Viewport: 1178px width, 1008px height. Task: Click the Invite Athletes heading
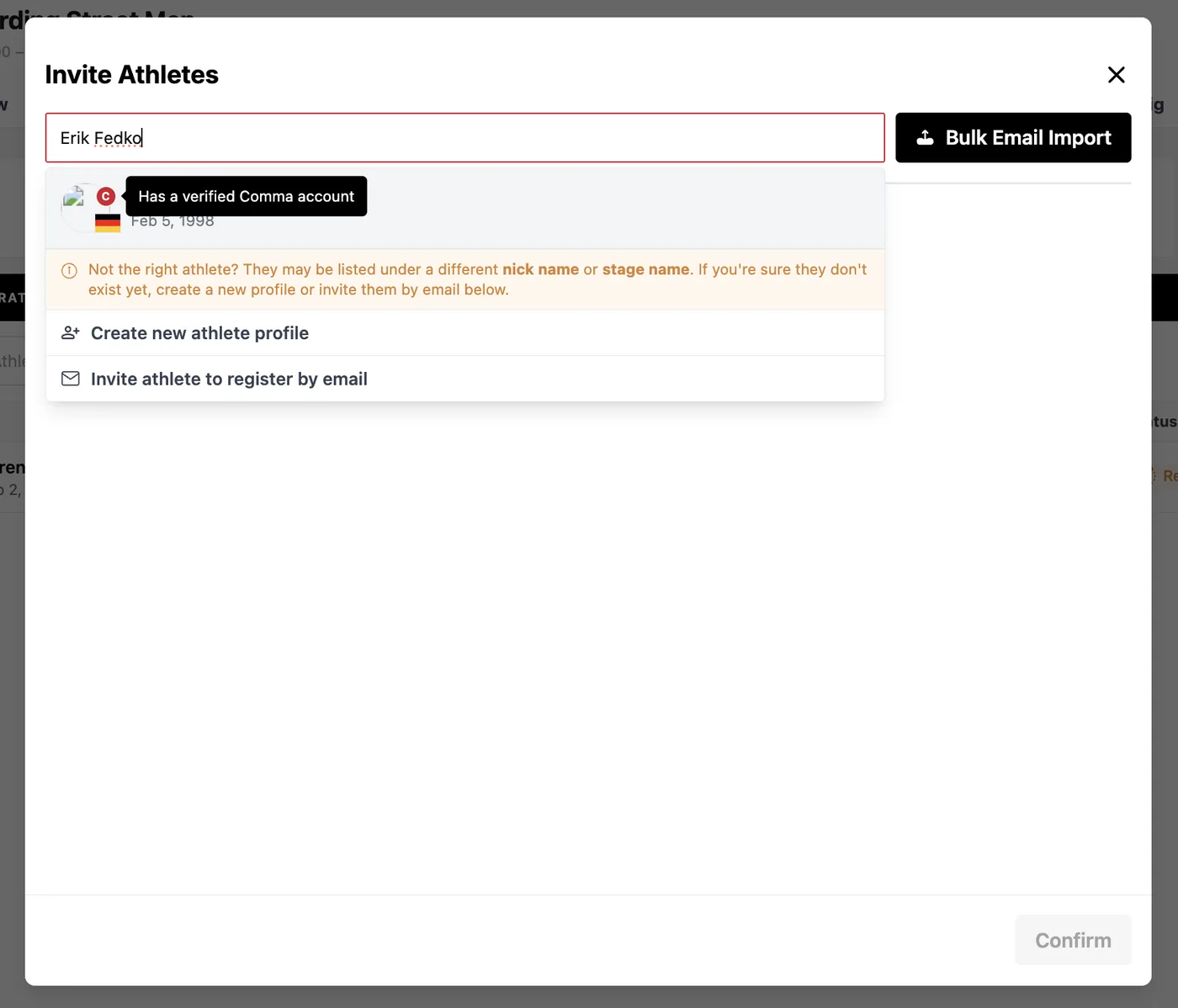coord(132,75)
